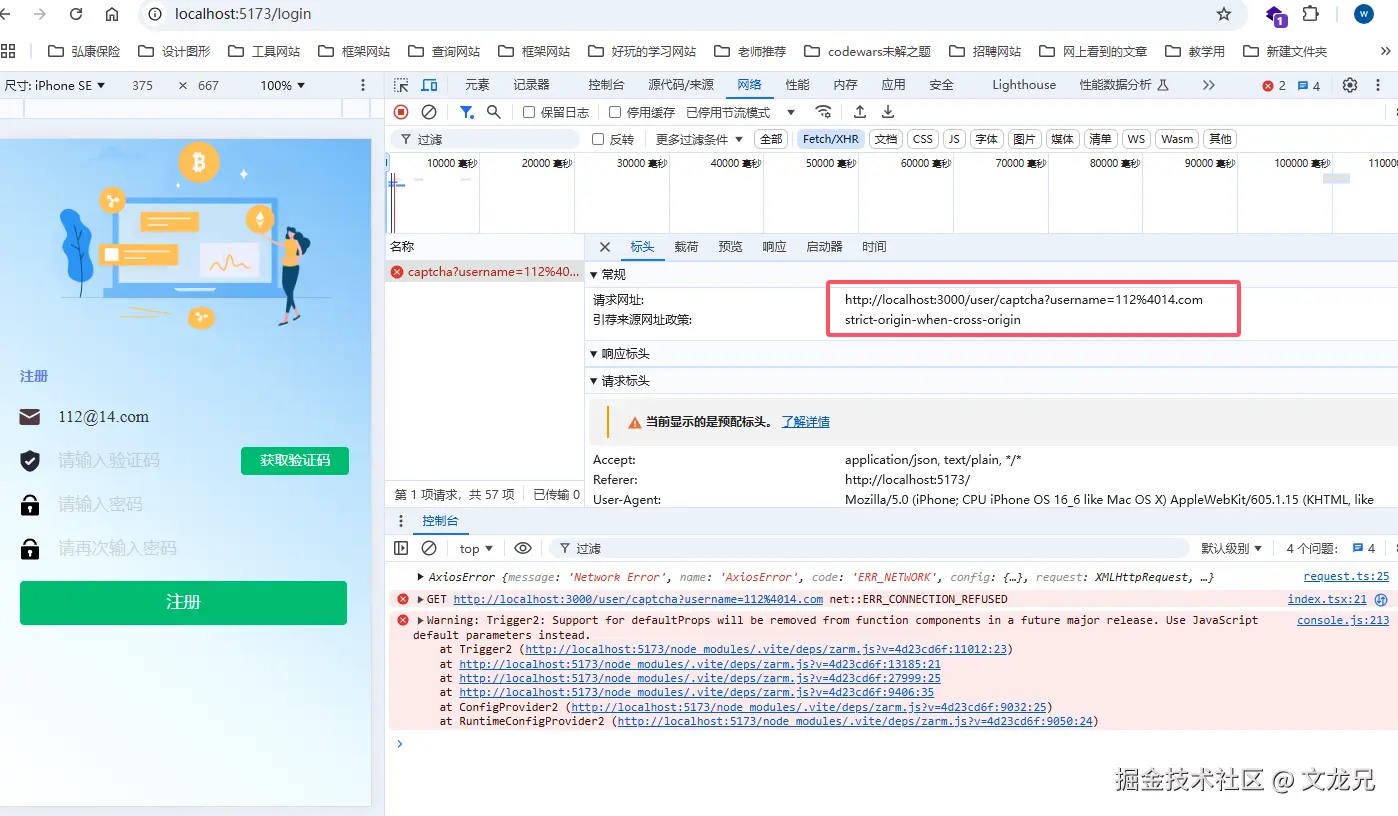Viewport: 1398px width, 816px height.
Task: Toggle the invert filter checkbox
Action: pyautogui.click(x=598, y=139)
